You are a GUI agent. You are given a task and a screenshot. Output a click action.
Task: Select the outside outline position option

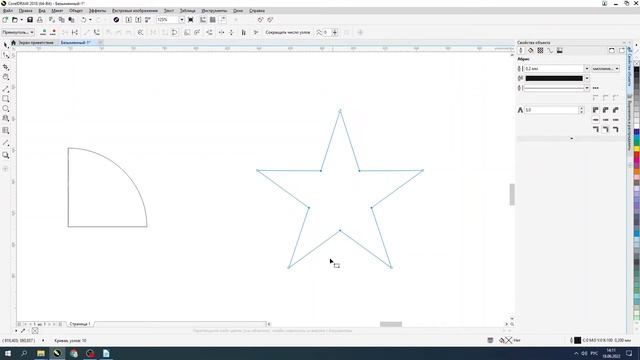596,129
